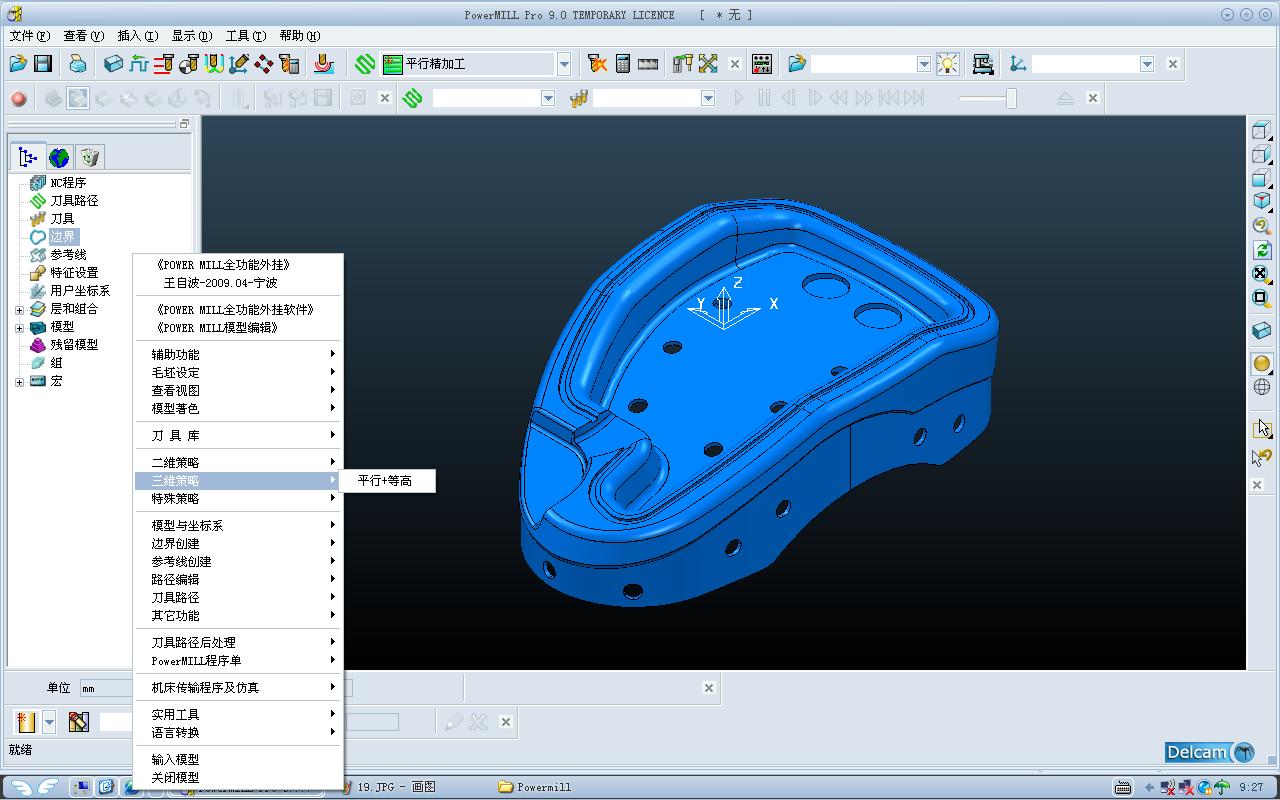
Task: Click the NC control panel icon
Action: pyautogui.click(x=762, y=64)
